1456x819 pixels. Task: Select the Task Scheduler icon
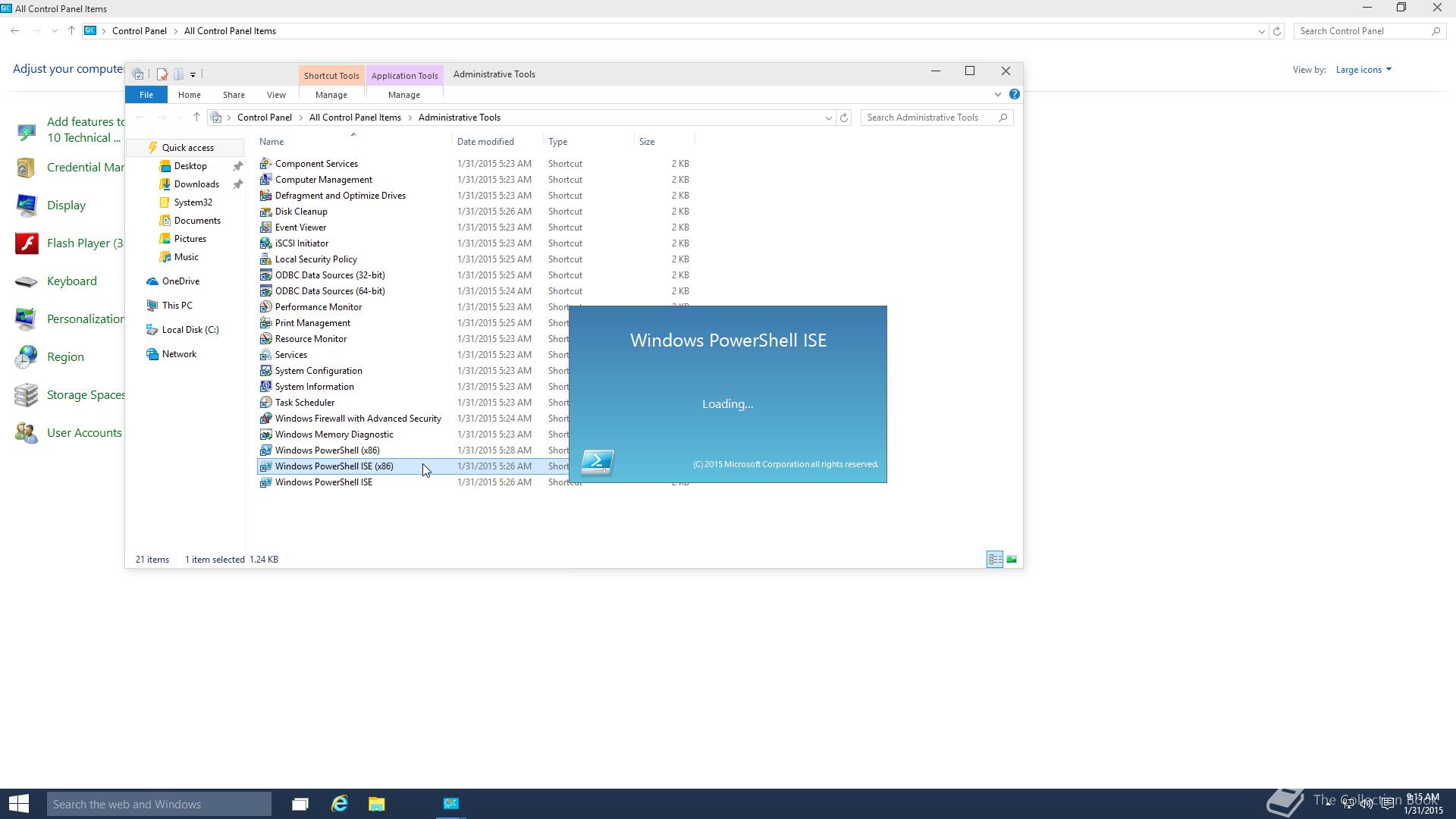pos(265,403)
